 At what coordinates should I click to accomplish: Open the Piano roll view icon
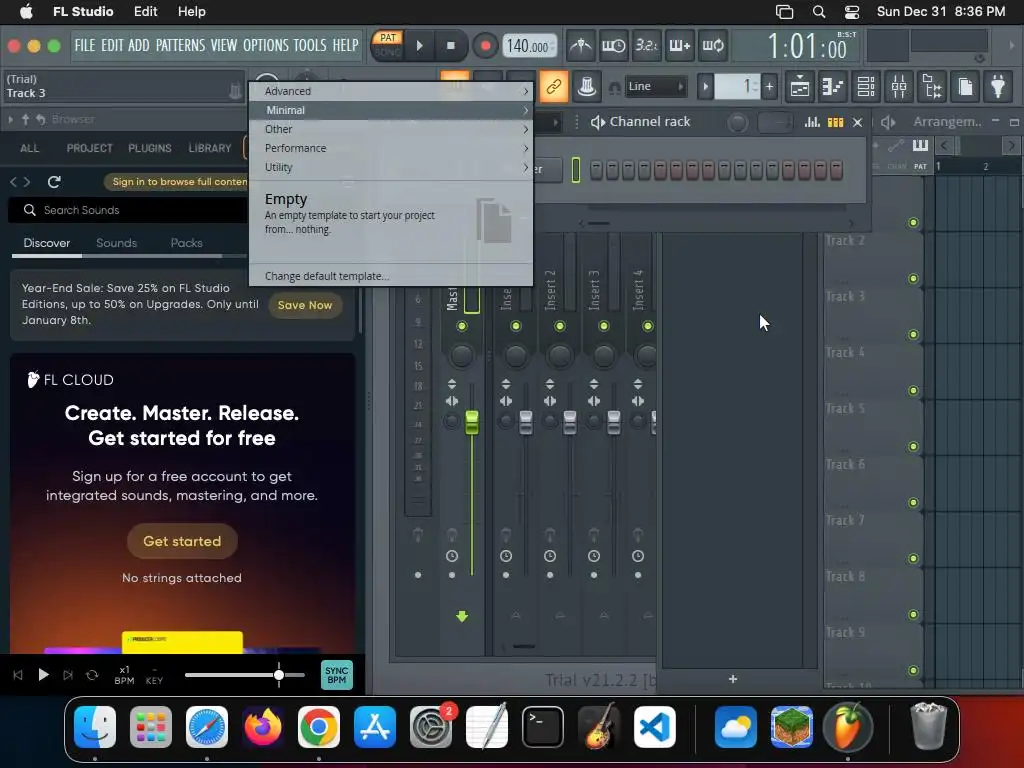tap(833, 86)
